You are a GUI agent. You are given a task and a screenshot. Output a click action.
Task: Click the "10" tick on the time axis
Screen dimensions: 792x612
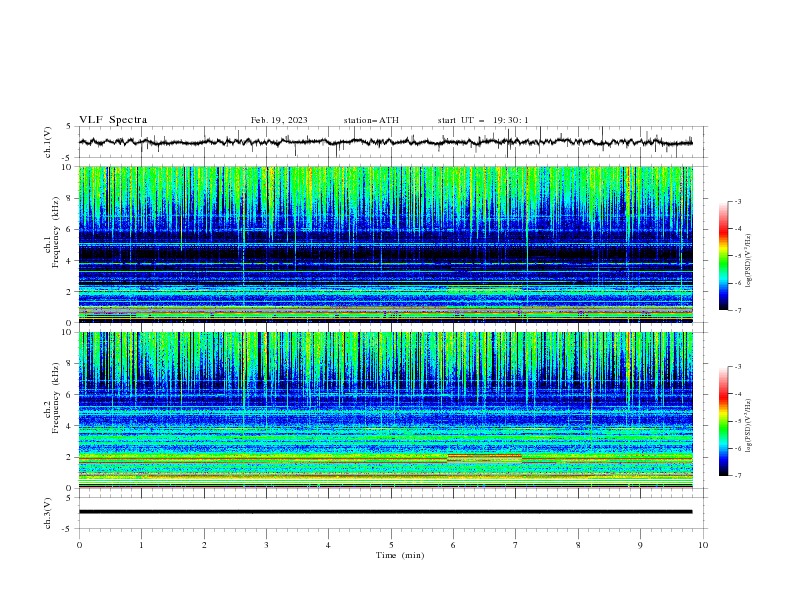pyautogui.click(x=703, y=545)
